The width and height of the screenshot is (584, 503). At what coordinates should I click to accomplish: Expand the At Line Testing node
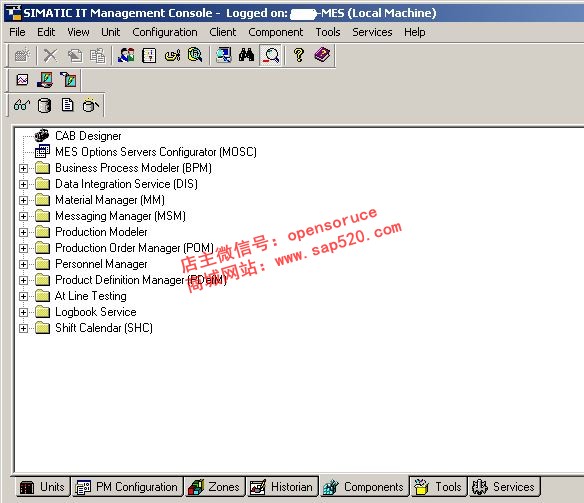(x=23, y=296)
